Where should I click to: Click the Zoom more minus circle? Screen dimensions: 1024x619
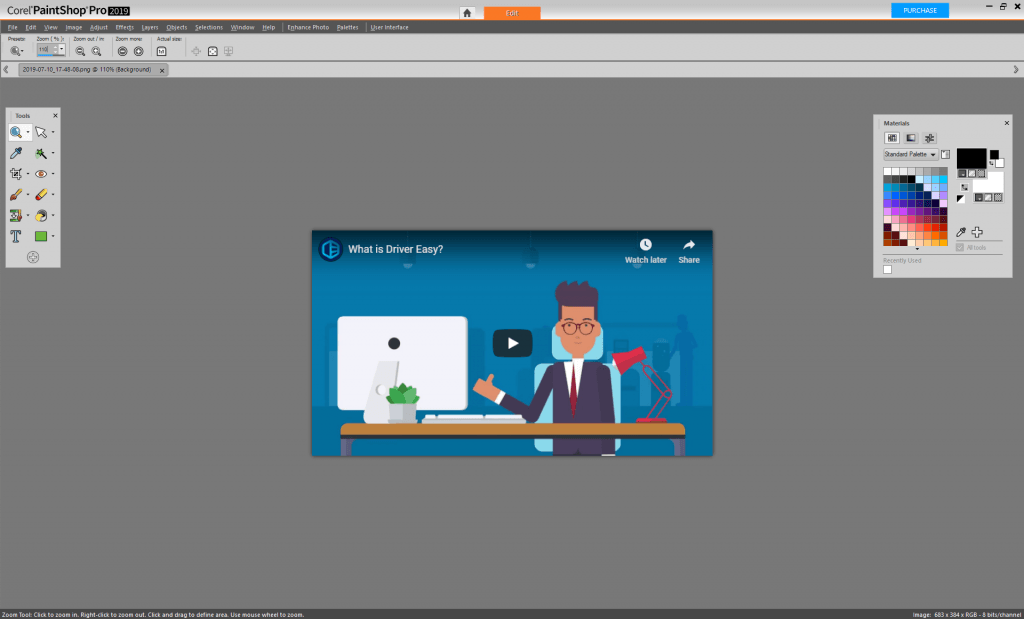pos(122,51)
